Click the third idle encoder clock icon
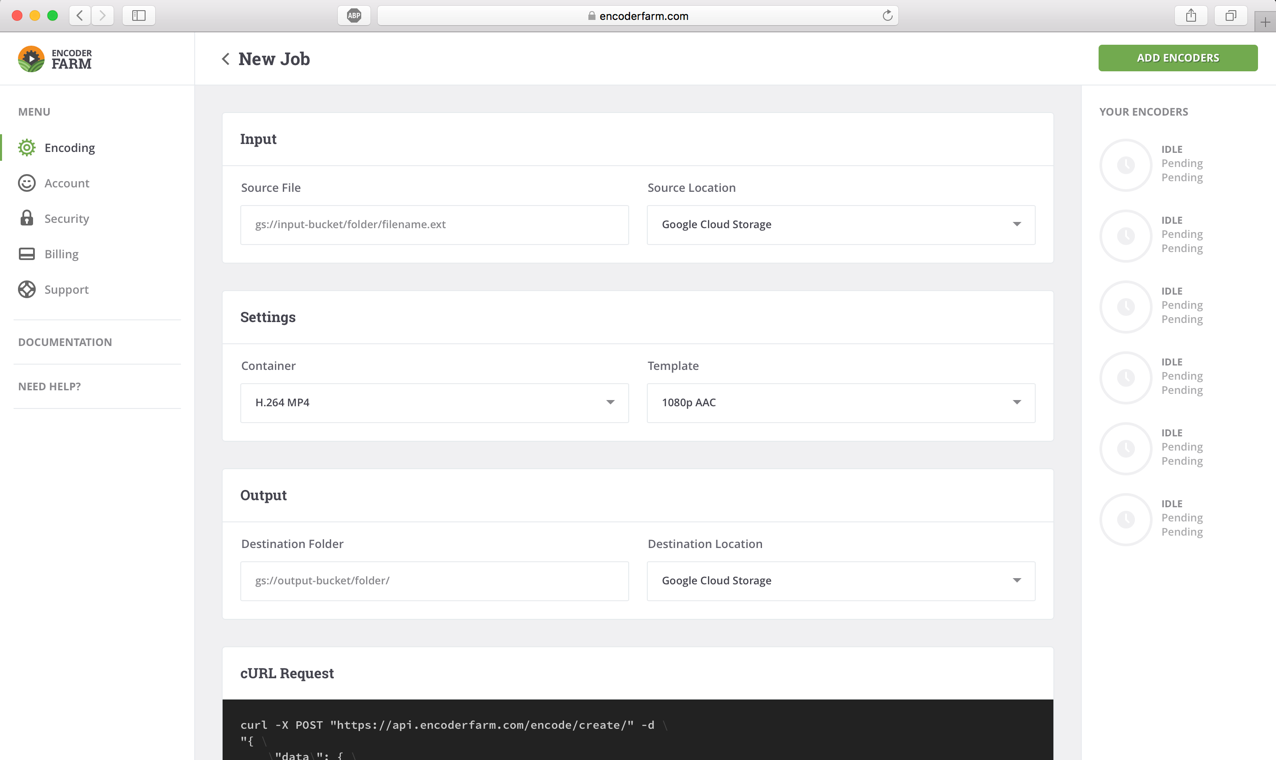 [1126, 307]
